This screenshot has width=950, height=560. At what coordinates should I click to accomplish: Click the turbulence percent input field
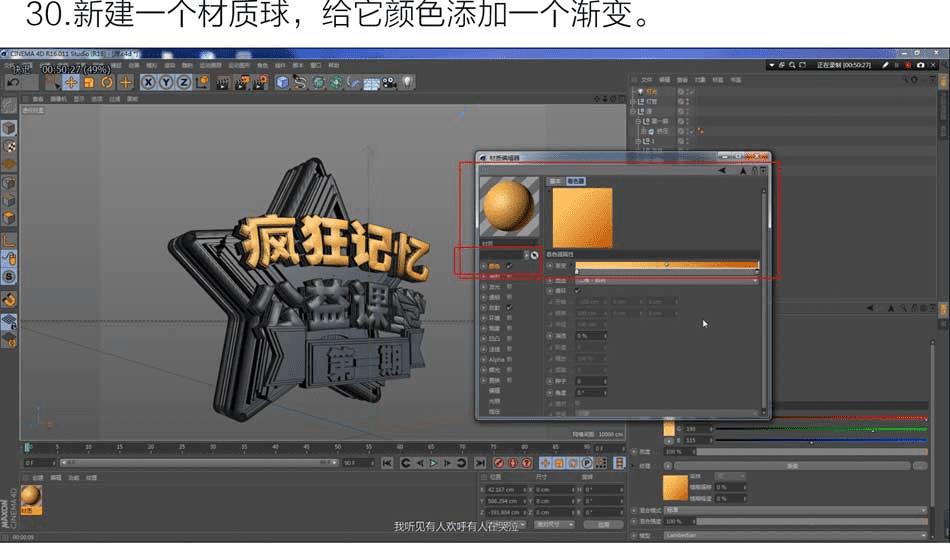pyautogui.click(x=591, y=336)
